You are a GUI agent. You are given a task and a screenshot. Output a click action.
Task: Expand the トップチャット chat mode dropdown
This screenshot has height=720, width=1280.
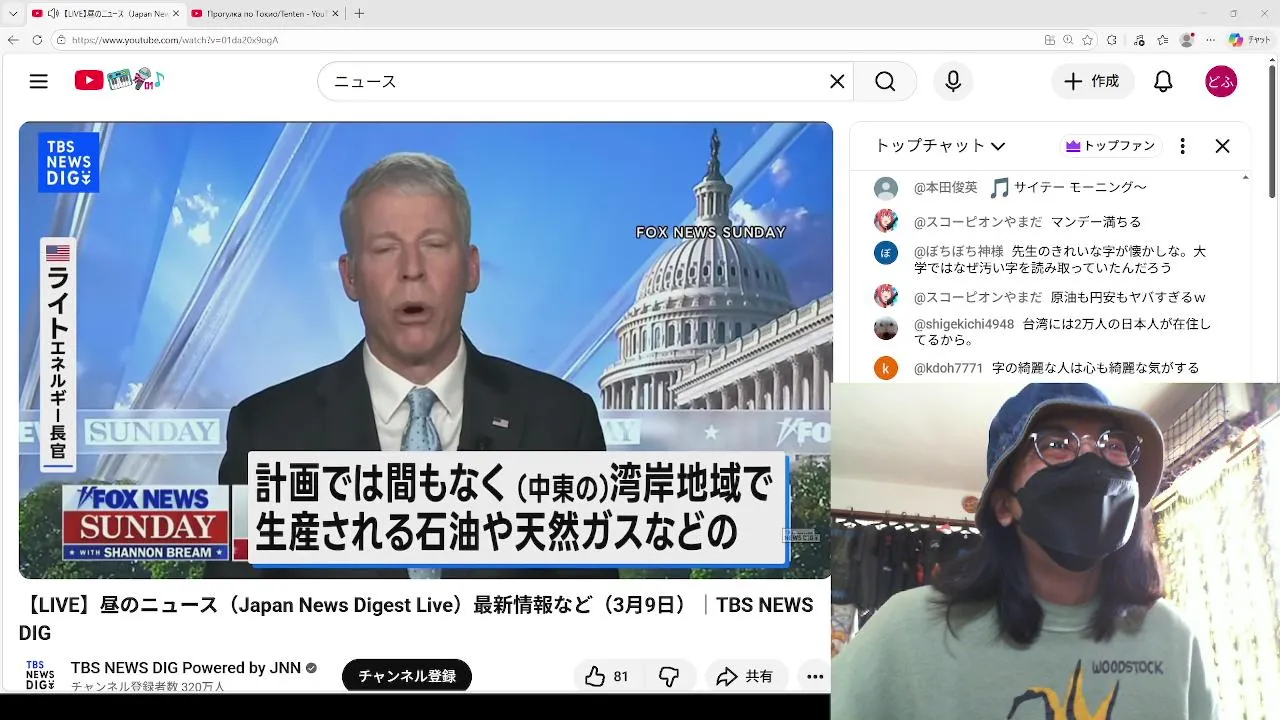(940, 146)
